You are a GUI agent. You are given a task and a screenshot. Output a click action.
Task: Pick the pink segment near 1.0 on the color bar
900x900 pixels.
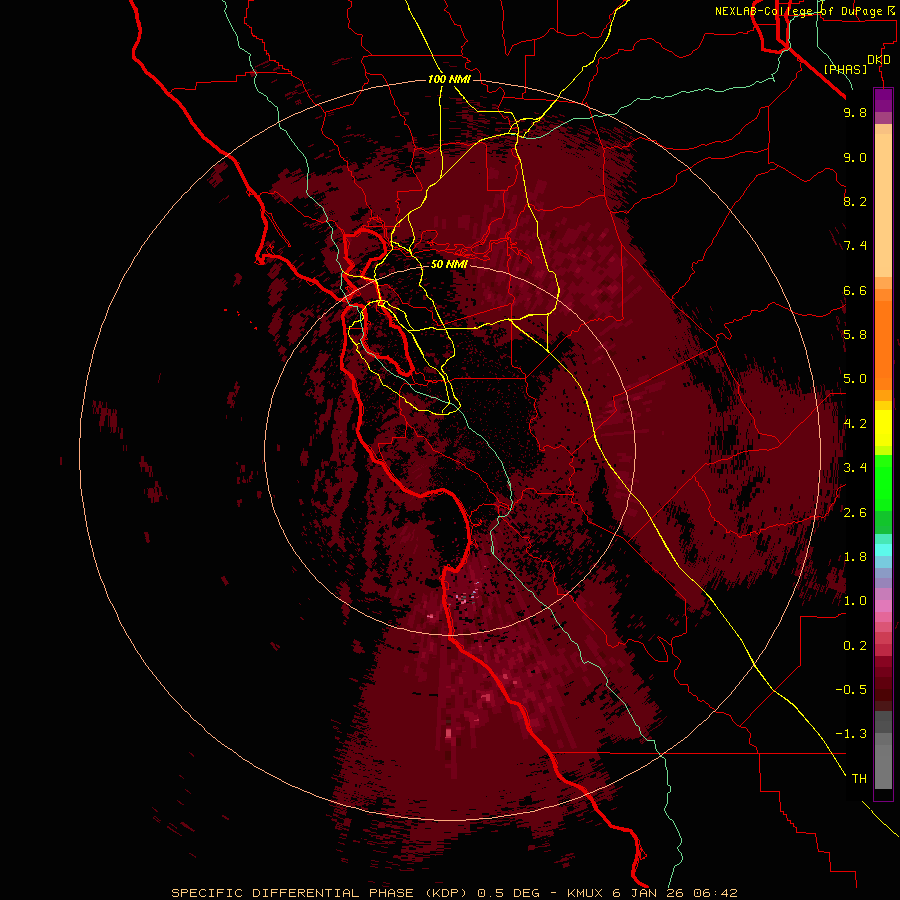(883, 606)
